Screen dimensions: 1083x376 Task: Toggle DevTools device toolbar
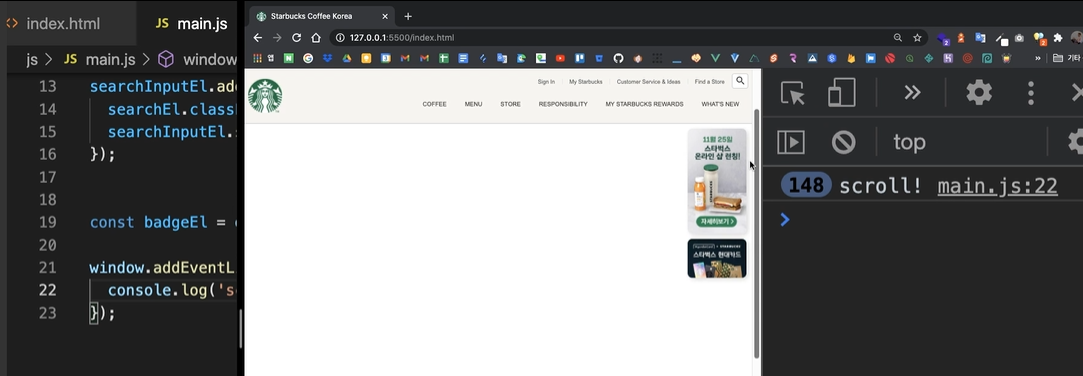click(x=842, y=93)
